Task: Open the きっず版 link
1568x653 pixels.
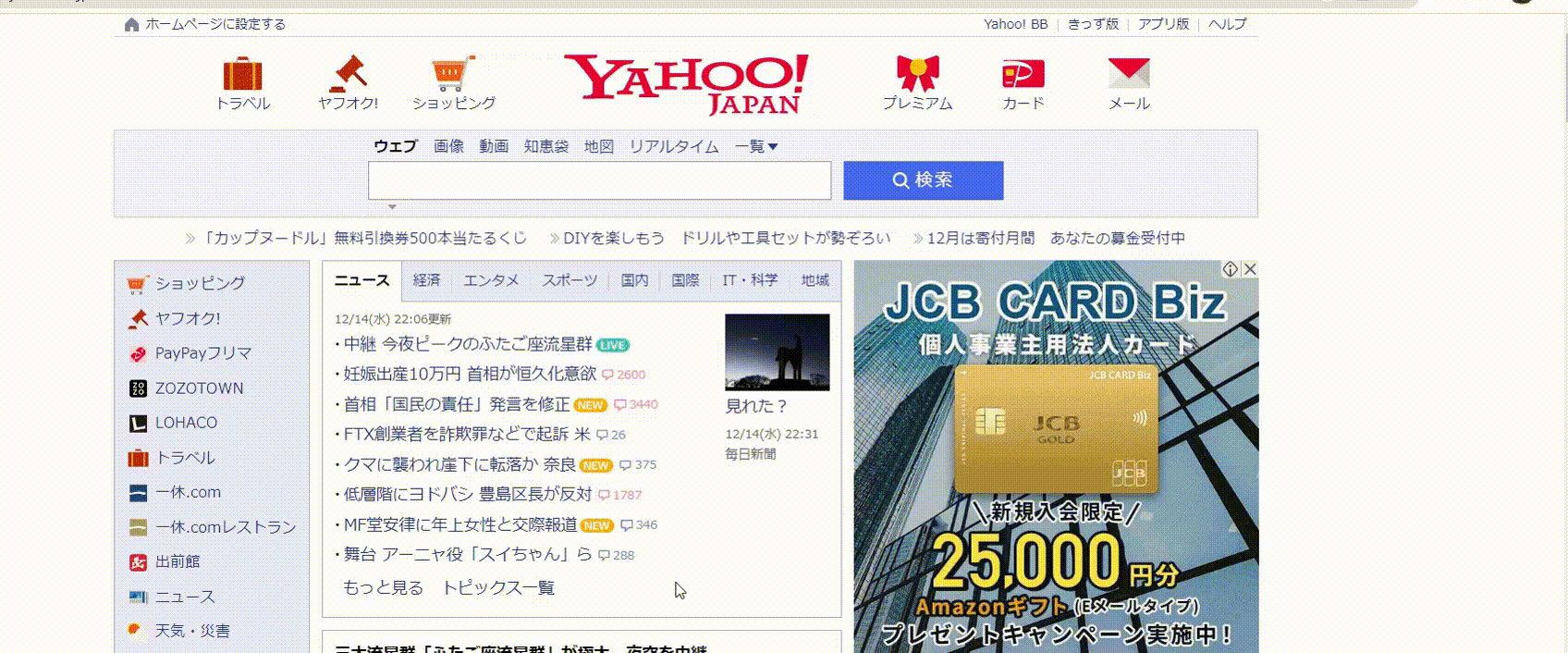Action: 1093,24
